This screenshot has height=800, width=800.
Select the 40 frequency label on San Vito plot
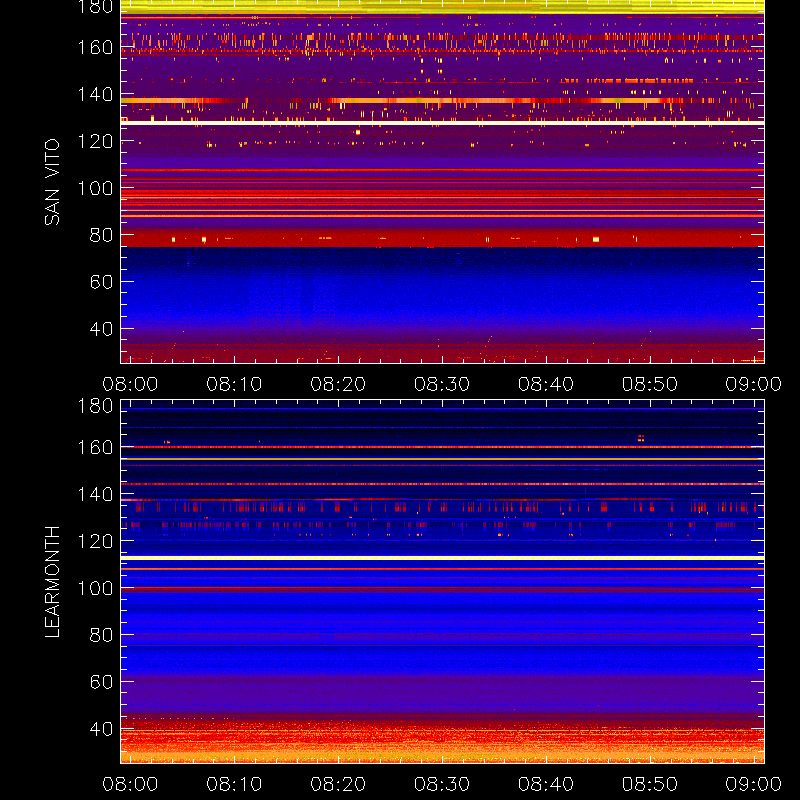click(101, 329)
